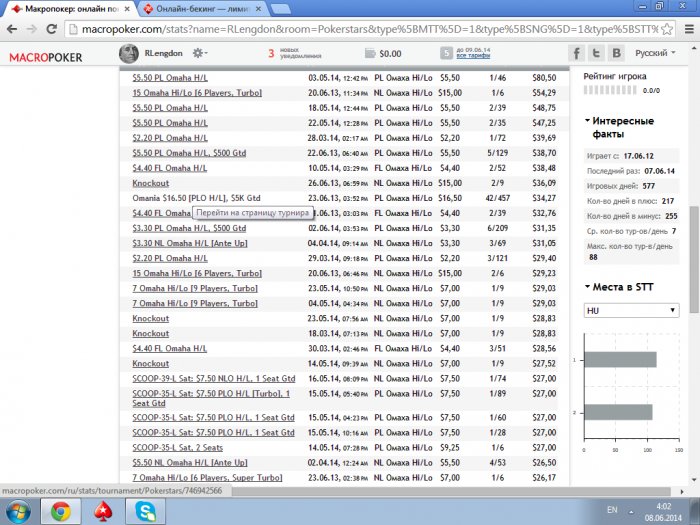
Task: Click the tariff S icon
Action: (x=446, y=53)
